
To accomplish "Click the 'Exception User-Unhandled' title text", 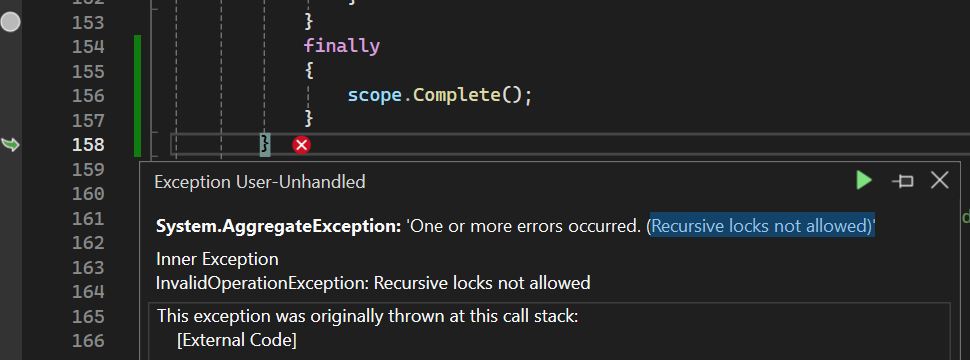I will click(260, 181).
